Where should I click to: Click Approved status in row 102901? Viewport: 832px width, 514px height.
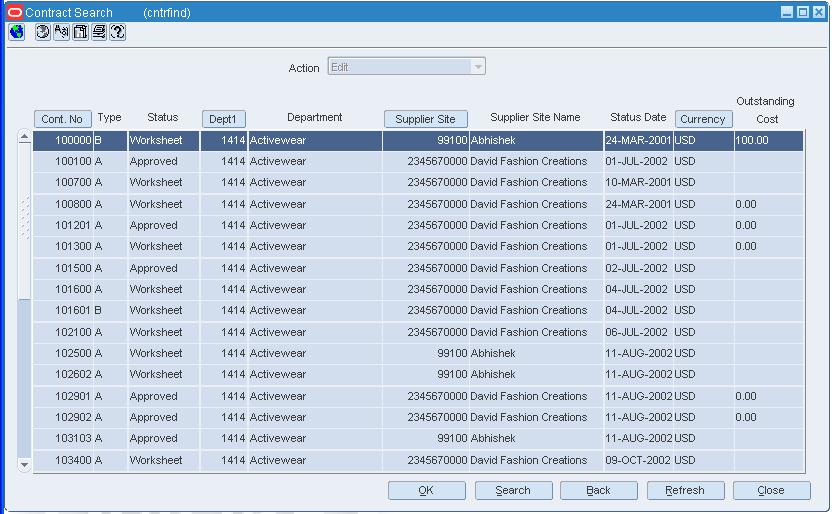pos(163,396)
